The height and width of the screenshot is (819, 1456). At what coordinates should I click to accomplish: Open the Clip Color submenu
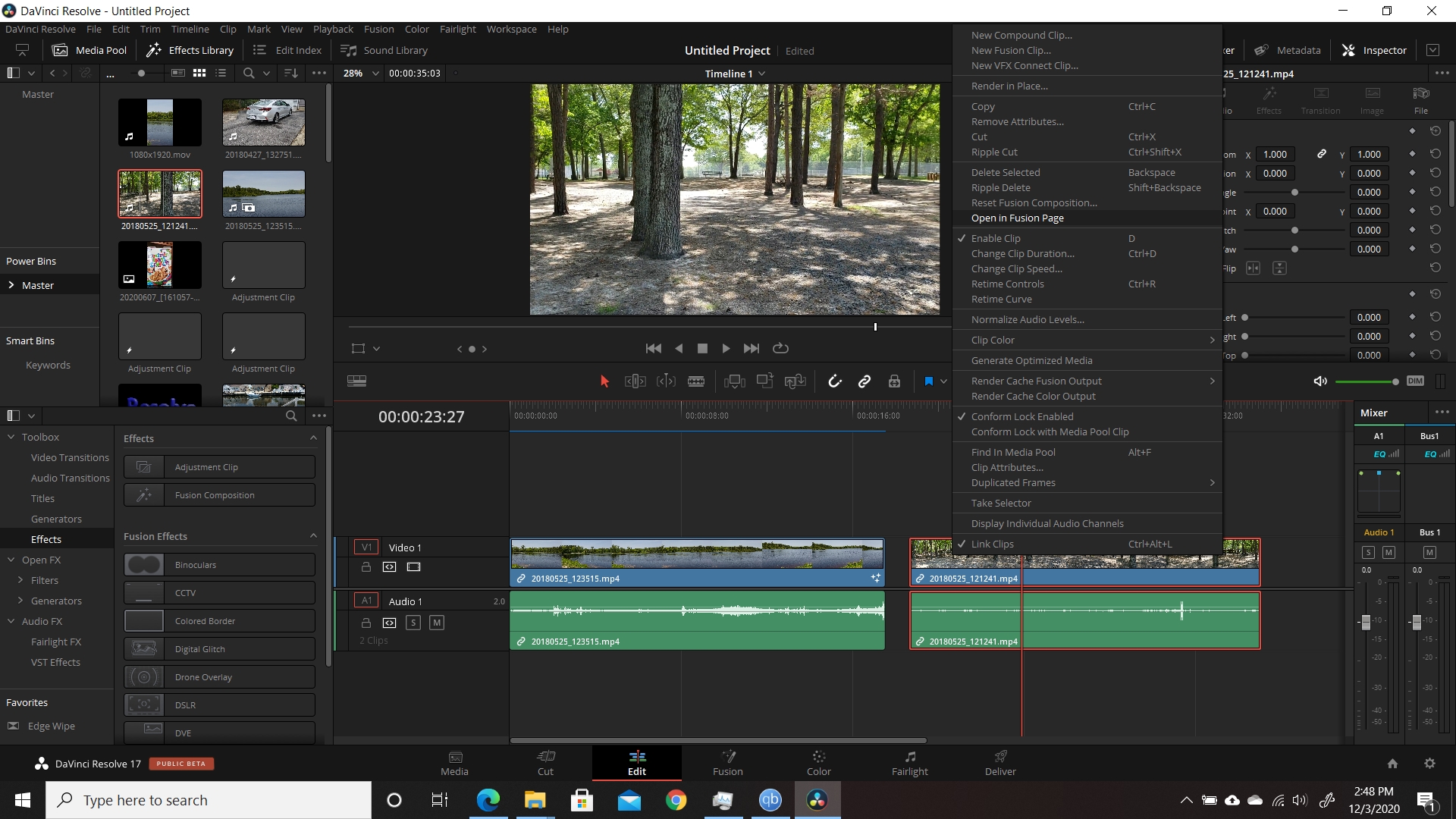pos(1087,340)
